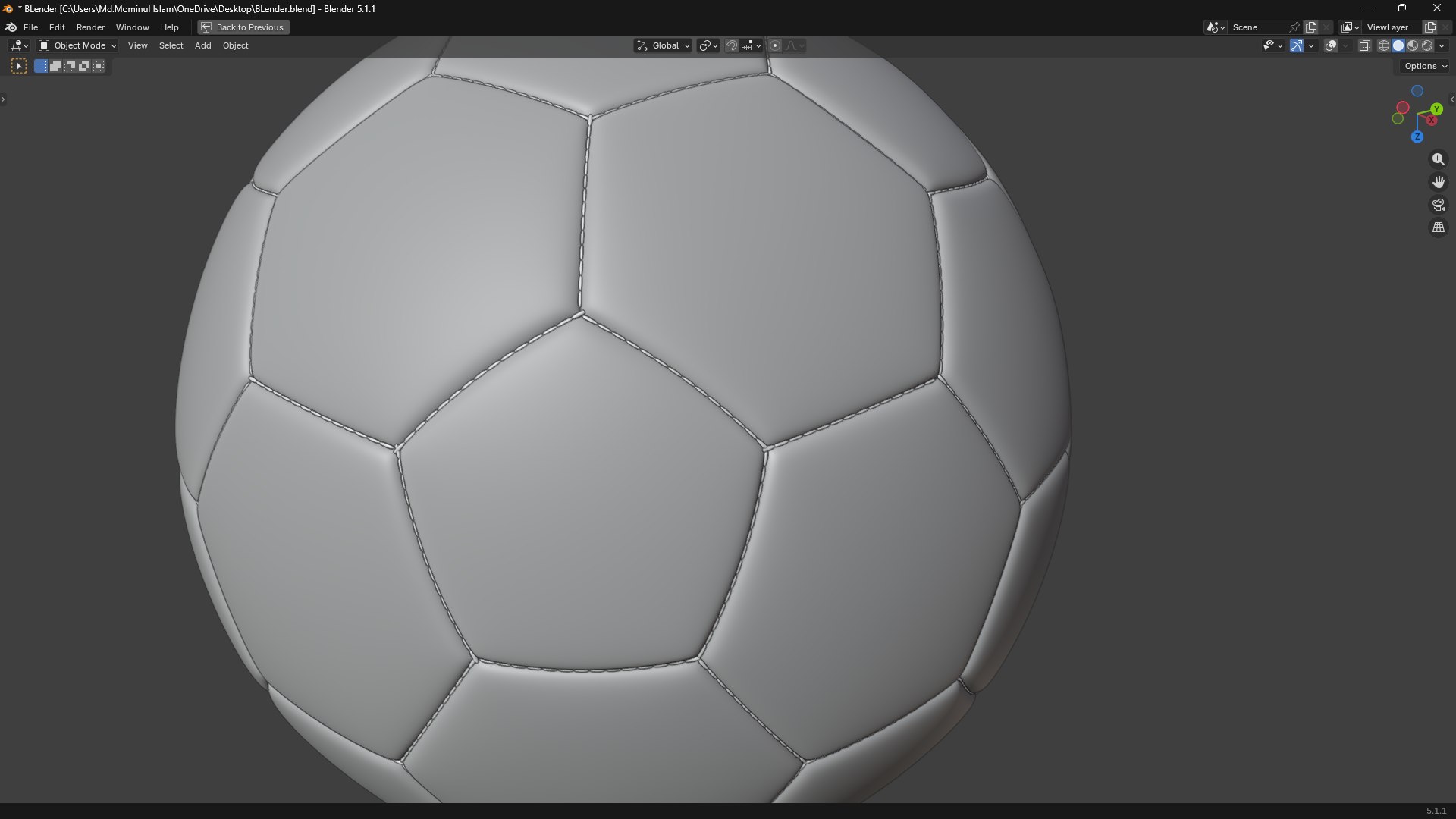Switch to Rendered viewport shading
Viewport: 1456px width, 819px height.
1427,45
